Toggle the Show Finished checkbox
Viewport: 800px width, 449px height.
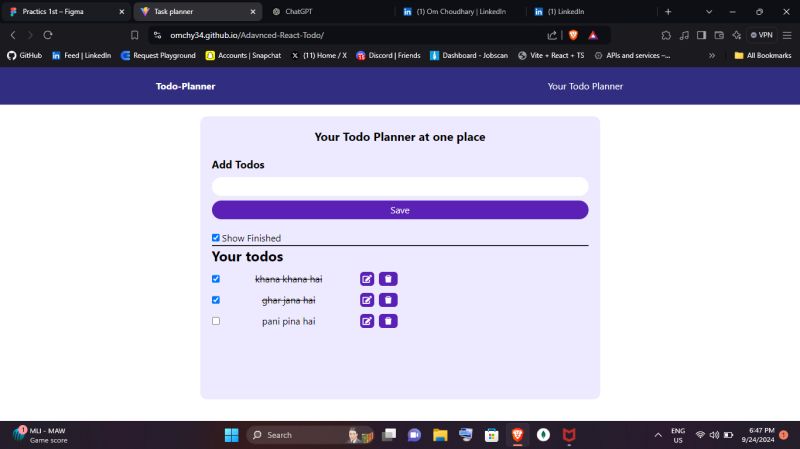coord(216,238)
